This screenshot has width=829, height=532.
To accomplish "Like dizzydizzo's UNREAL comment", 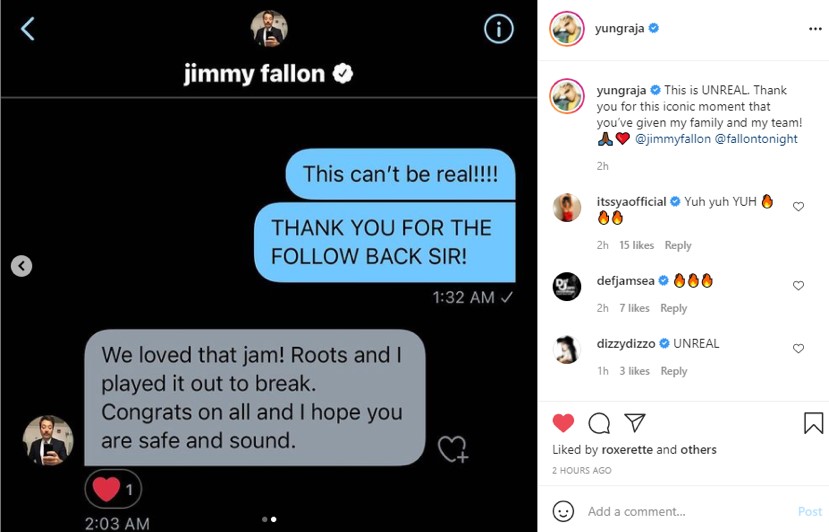I will pyautogui.click(x=798, y=348).
